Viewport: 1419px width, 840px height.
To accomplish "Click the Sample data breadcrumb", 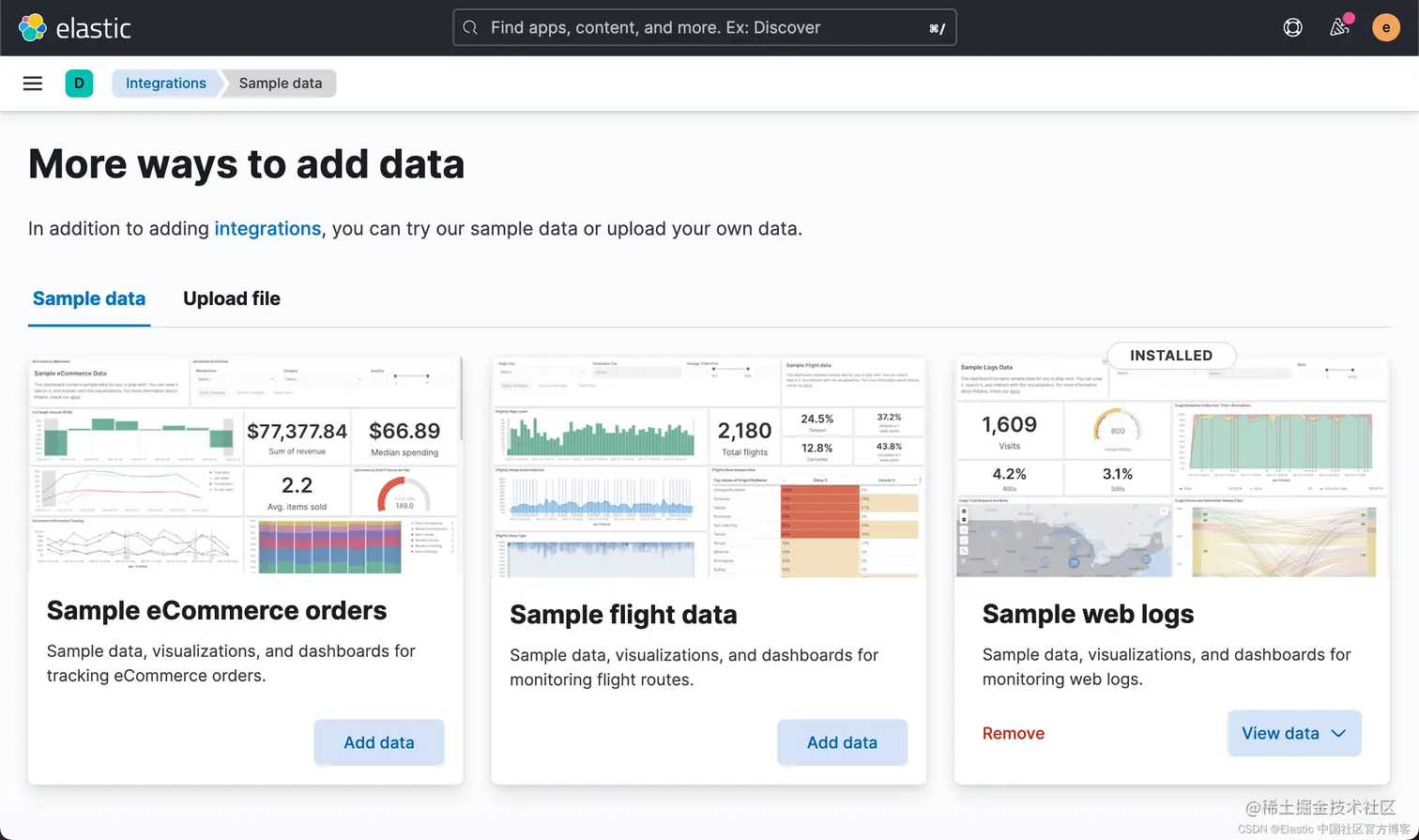I will 281,84.
